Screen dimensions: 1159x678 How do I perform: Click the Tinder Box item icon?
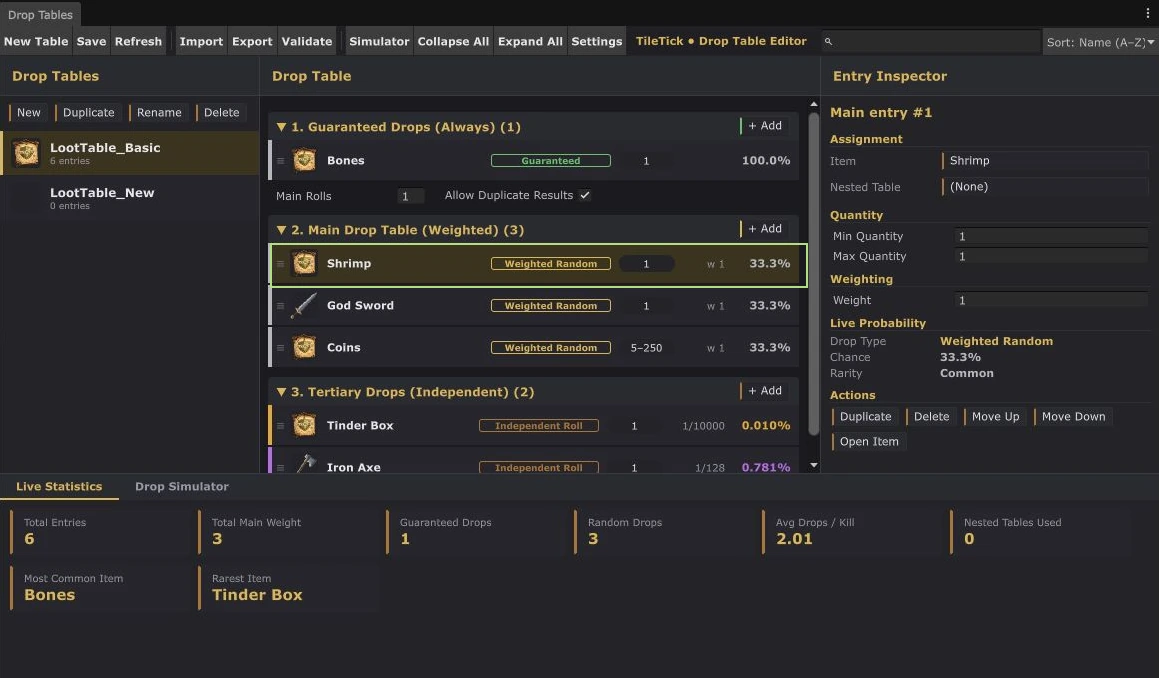tap(304, 425)
